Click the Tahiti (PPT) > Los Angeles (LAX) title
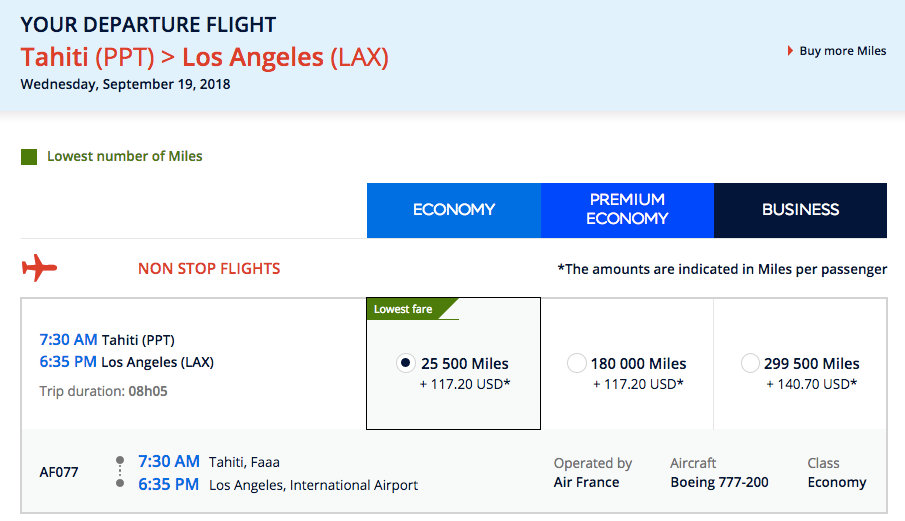 [205, 57]
